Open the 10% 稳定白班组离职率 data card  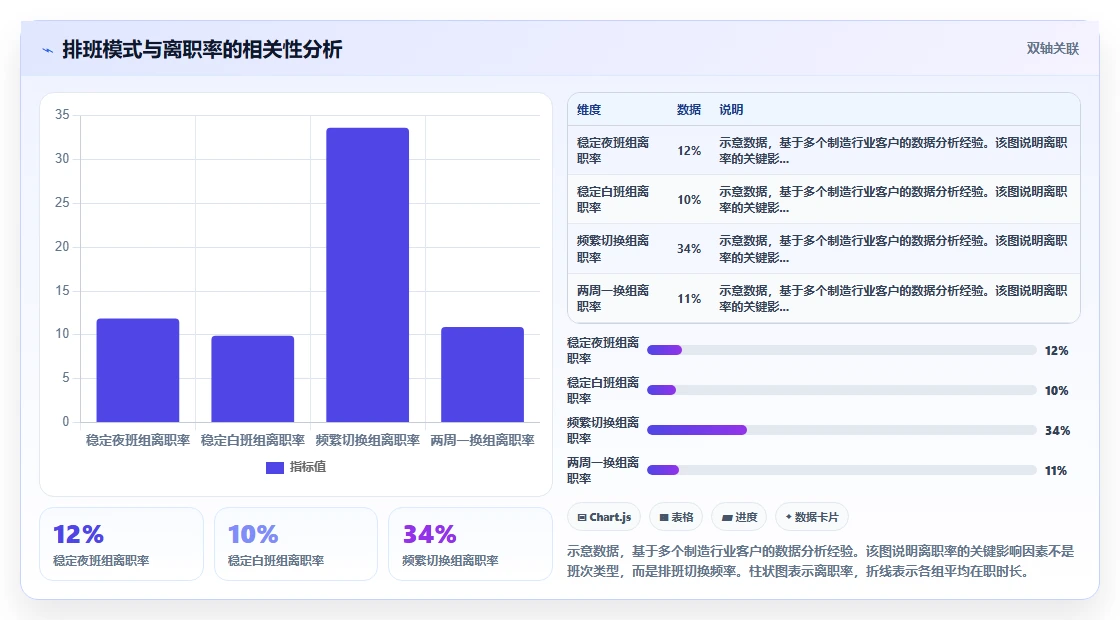(296, 544)
